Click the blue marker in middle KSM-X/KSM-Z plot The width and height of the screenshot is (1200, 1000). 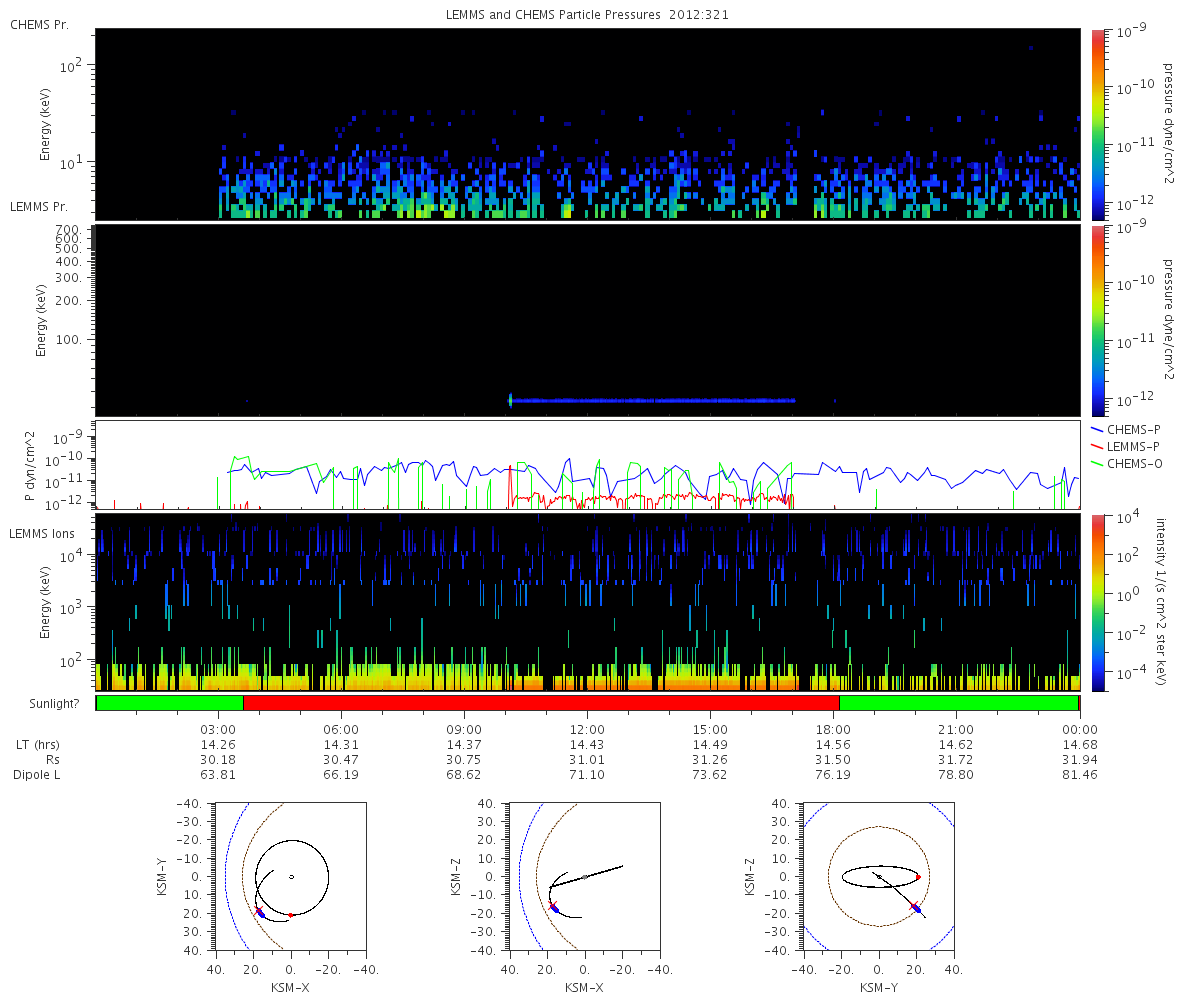555,908
